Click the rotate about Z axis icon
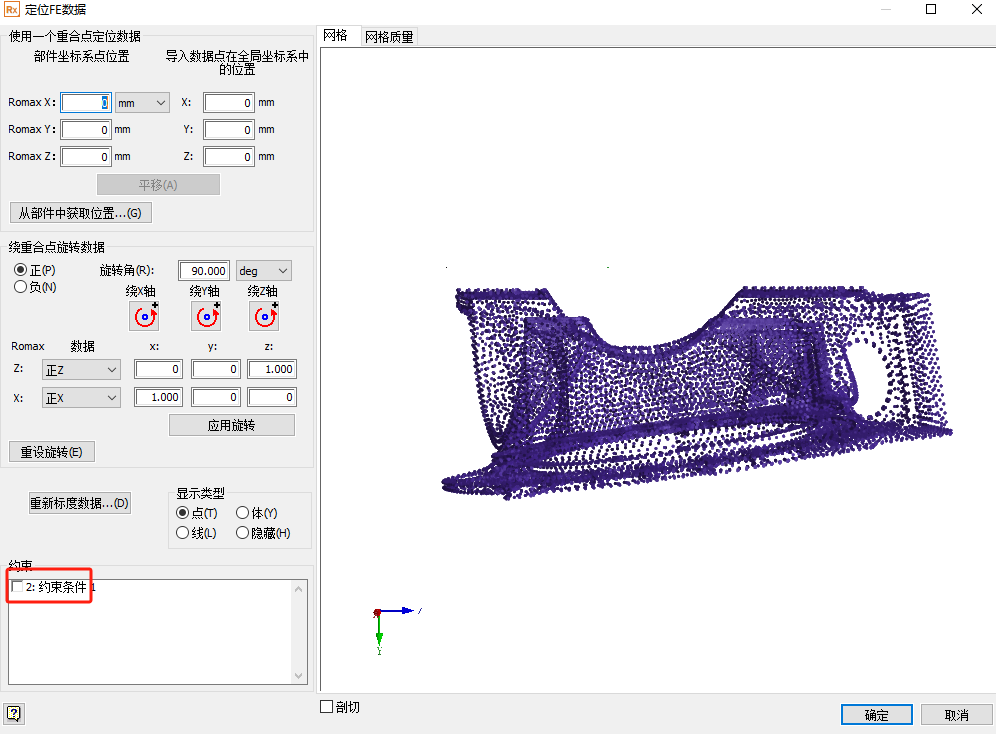Viewport: 996px width, 734px height. coord(264,316)
